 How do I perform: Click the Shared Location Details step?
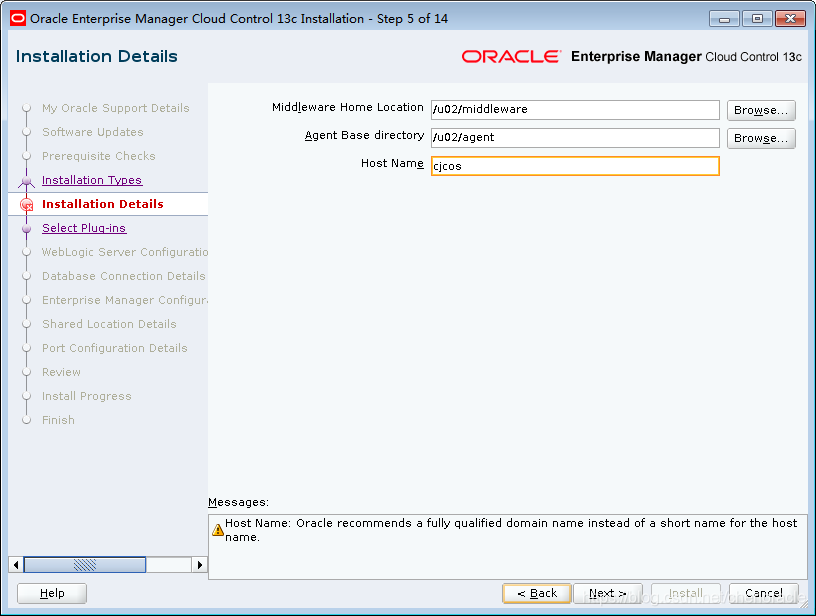tap(109, 324)
